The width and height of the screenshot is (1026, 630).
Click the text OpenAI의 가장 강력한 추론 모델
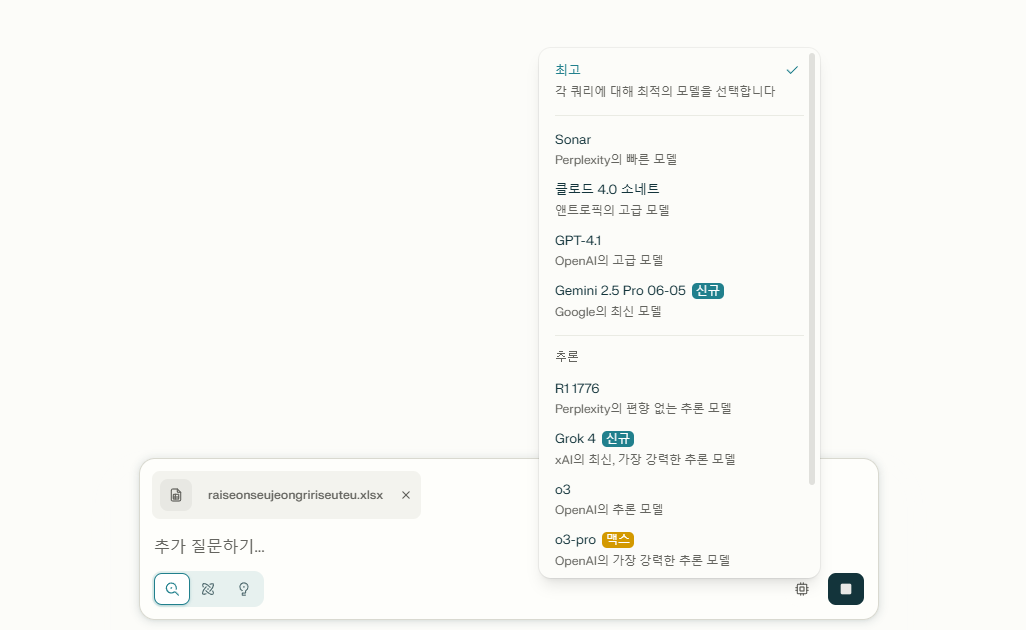(643, 561)
